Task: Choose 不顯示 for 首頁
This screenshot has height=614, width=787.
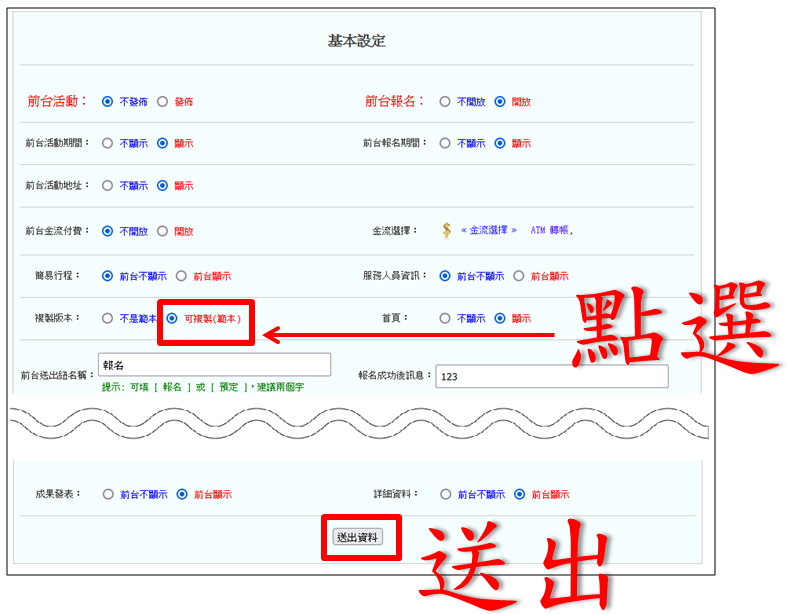Action: click(445, 319)
